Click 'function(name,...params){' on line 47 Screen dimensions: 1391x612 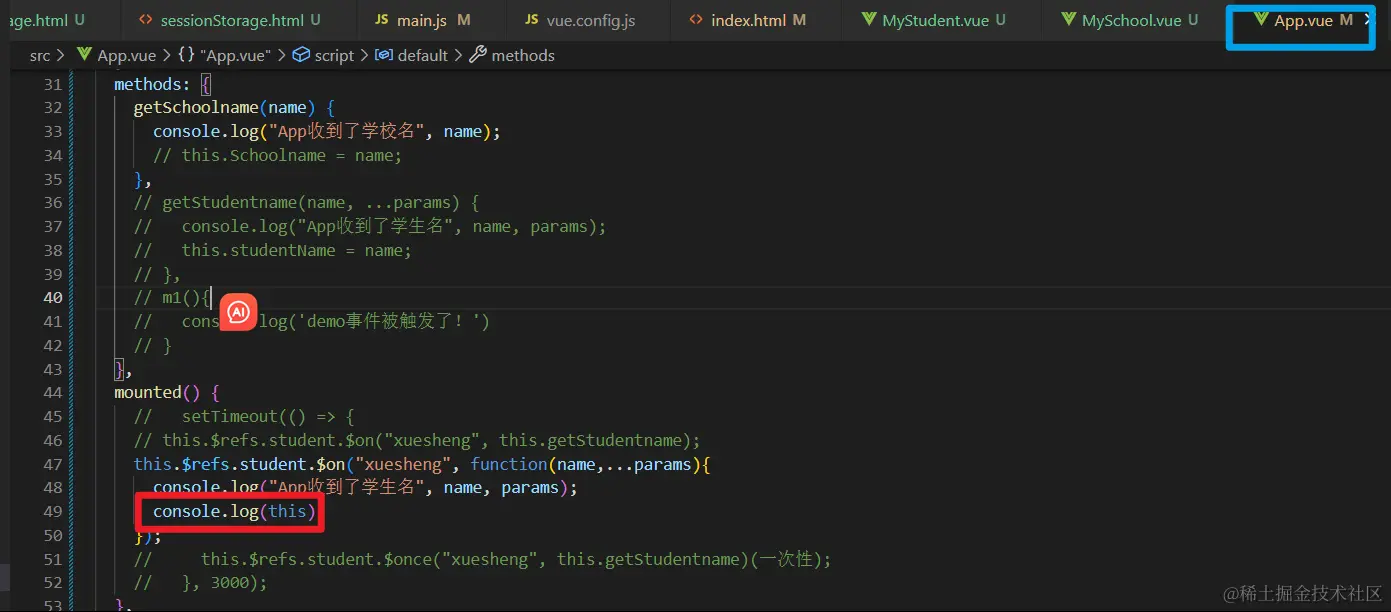(x=590, y=464)
